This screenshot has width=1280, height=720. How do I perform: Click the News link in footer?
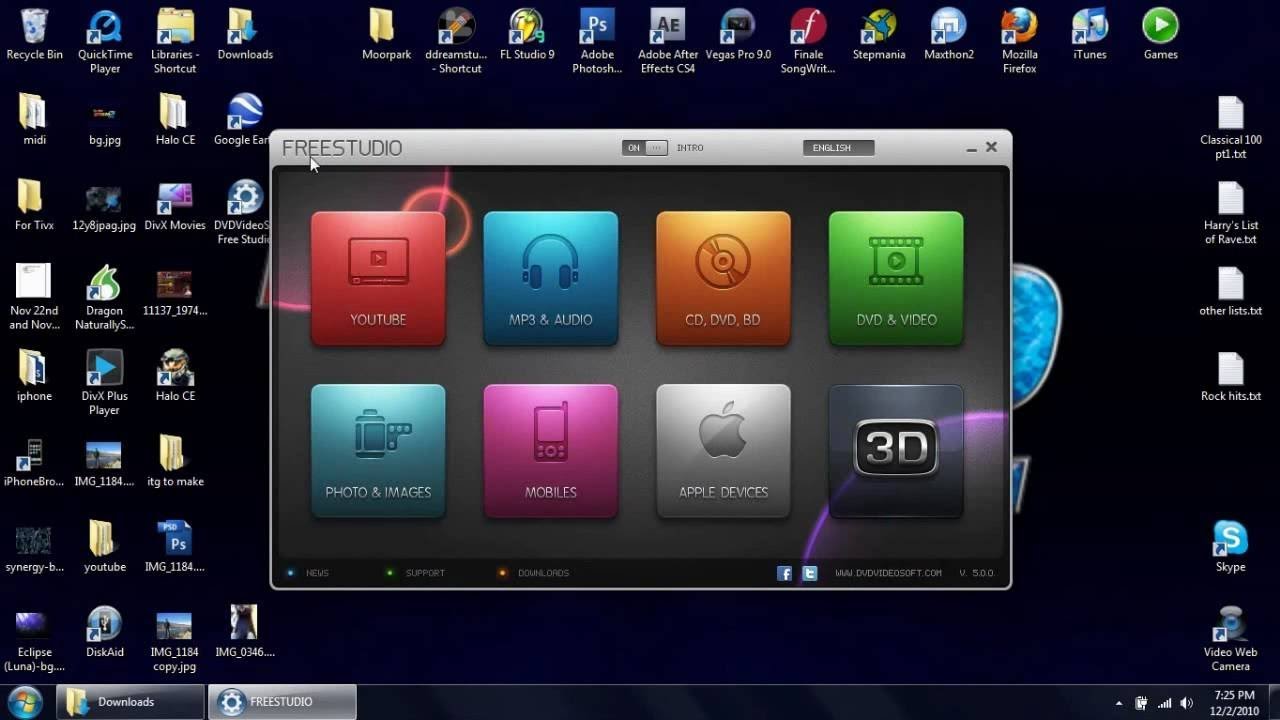coord(317,573)
